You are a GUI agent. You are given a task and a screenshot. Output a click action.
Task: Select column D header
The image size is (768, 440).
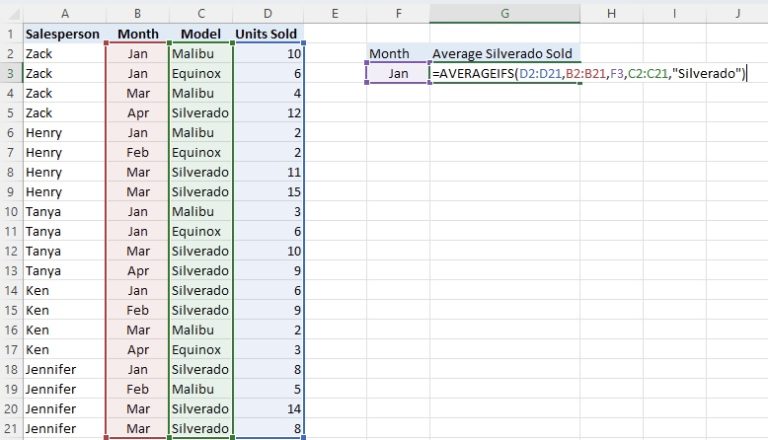(x=267, y=12)
